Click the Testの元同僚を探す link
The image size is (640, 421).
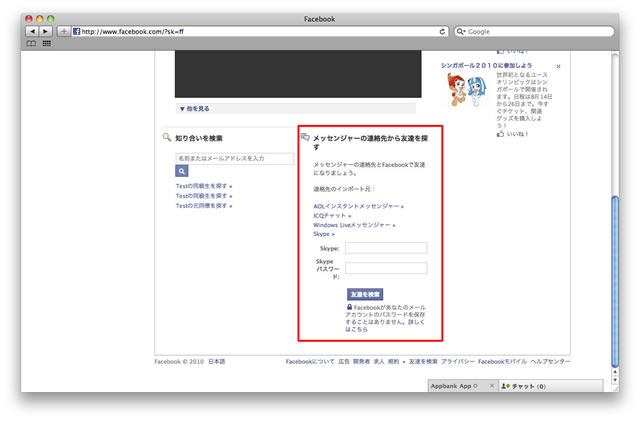(204, 206)
